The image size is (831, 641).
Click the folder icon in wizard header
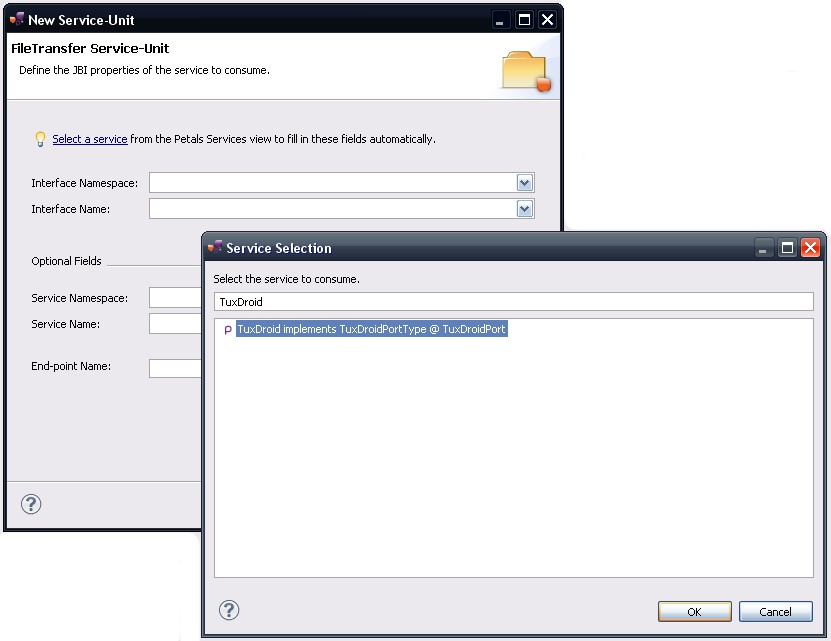(x=526, y=70)
